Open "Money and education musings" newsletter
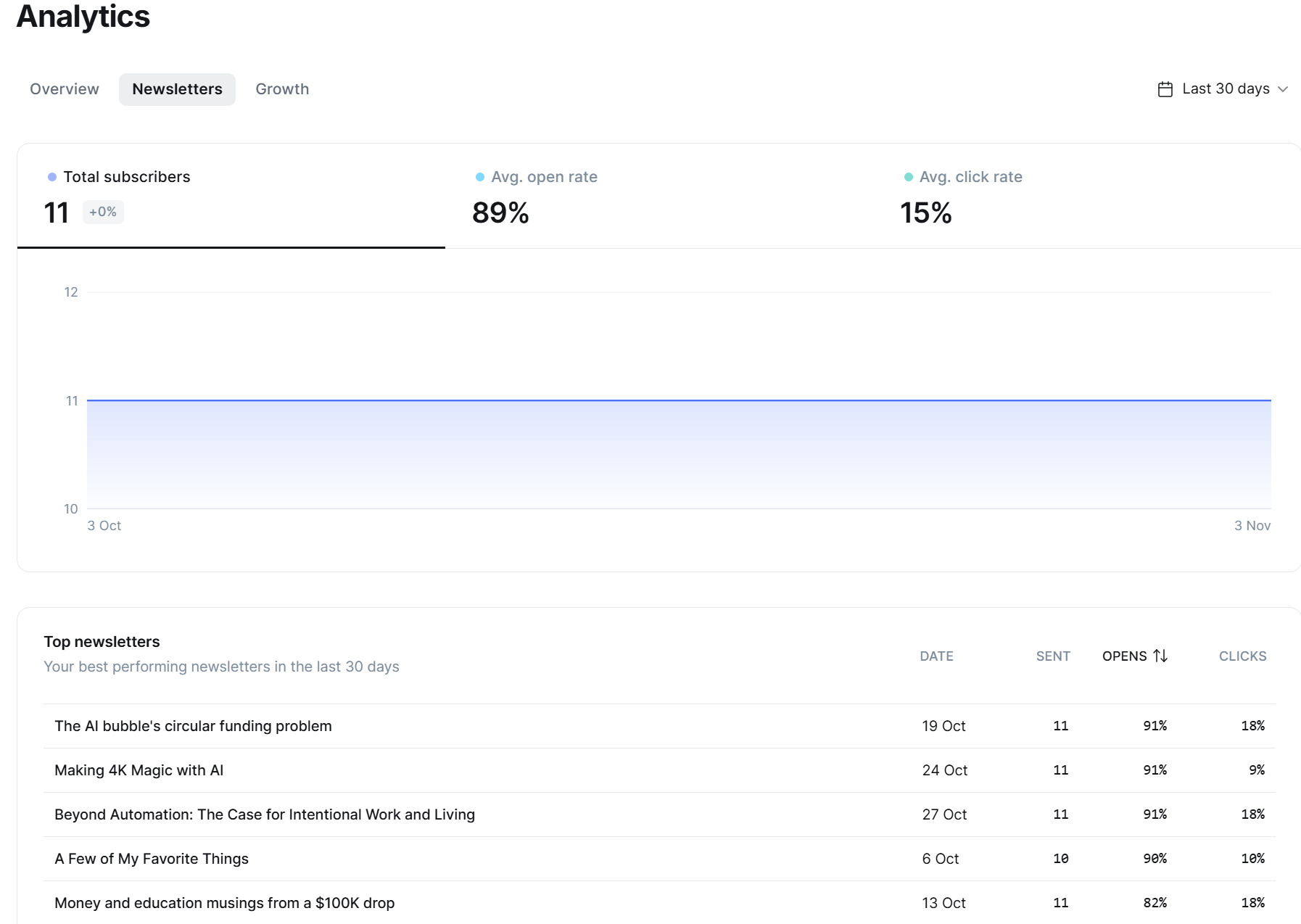The width and height of the screenshot is (1301, 924). 225,903
